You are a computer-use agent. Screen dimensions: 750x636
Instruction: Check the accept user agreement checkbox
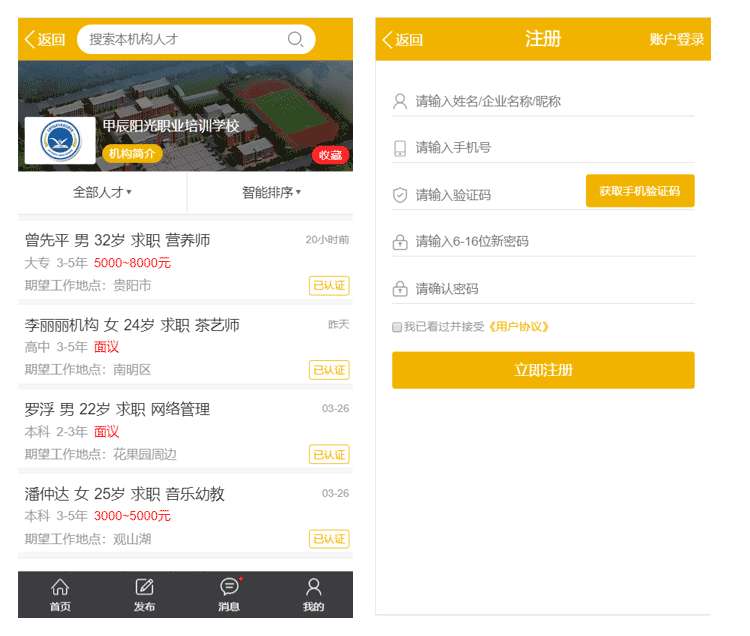397,327
